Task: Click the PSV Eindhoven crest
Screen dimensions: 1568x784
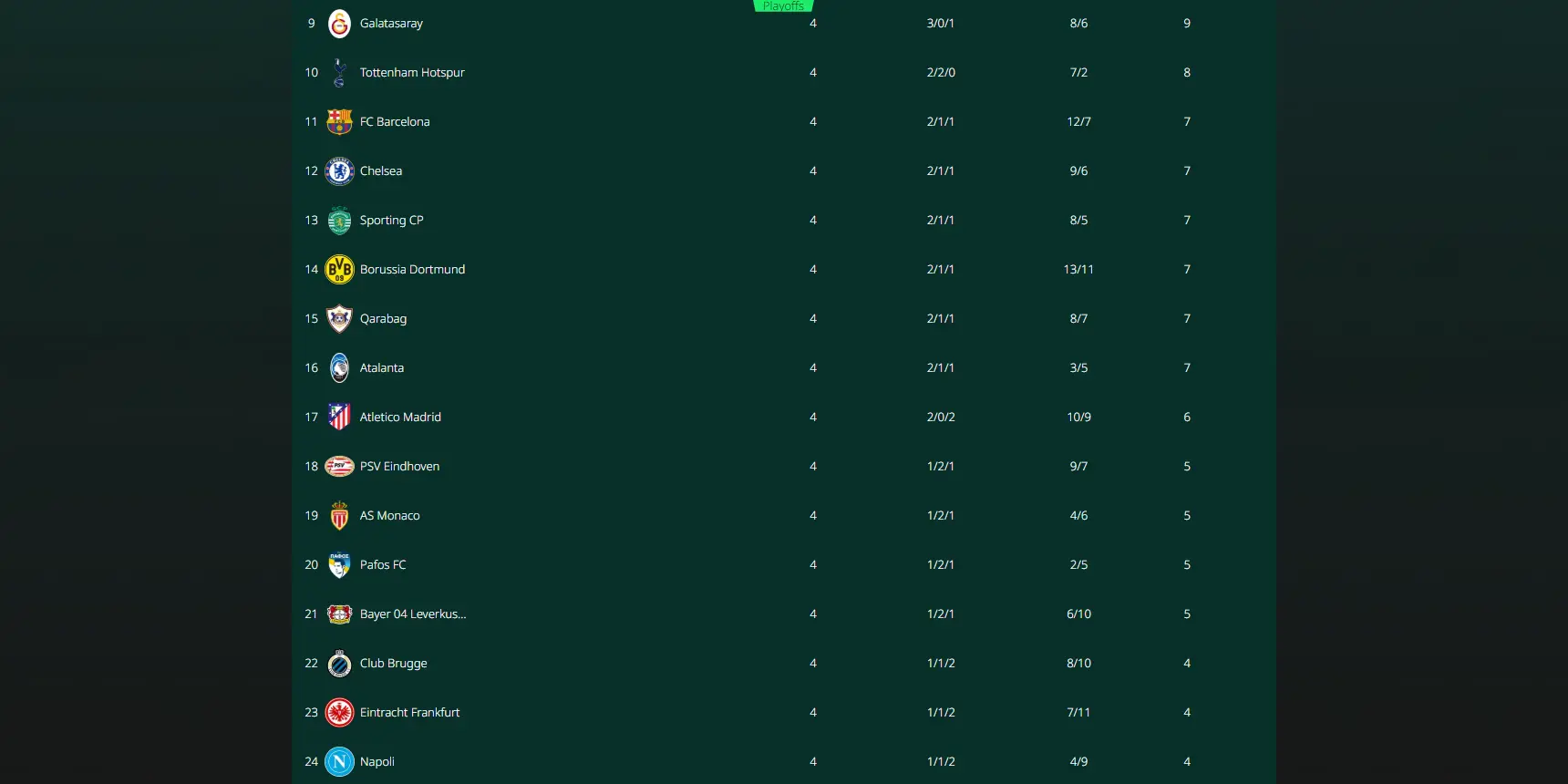Action: (x=339, y=467)
